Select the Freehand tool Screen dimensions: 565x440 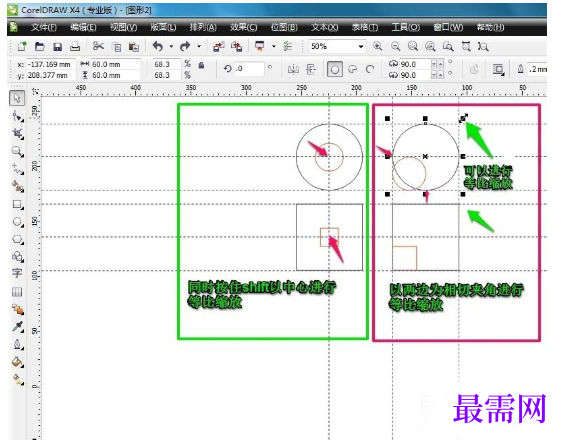pyautogui.click(x=17, y=169)
